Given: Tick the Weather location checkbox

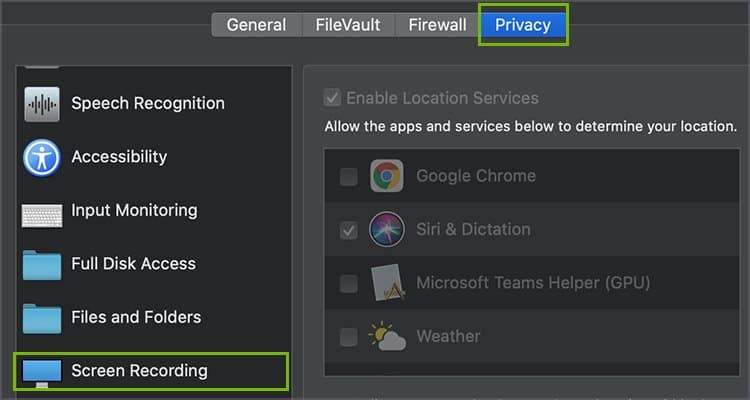Looking at the screenshot, I should pyautogui.click(x=348, y=337).
